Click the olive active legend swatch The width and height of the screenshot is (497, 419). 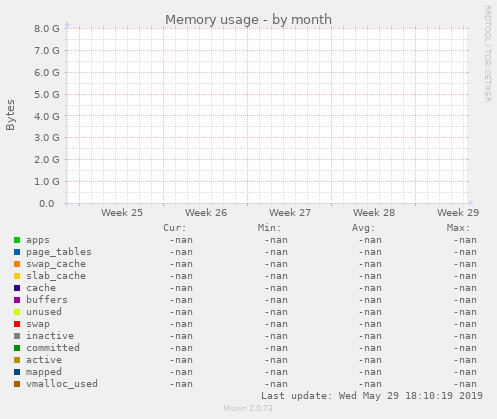17,360
